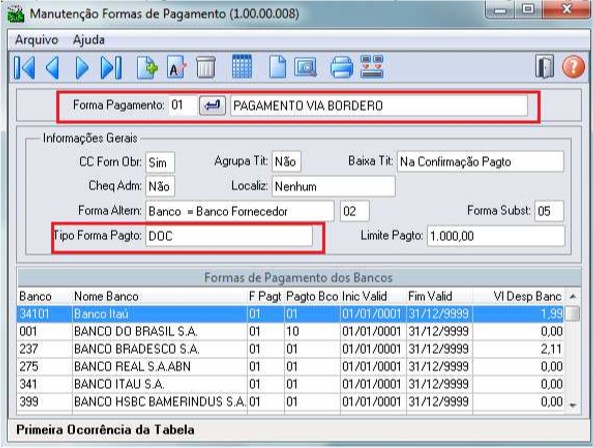The height and width of the screenshot is (448, 593).
Task: Click bank code 237 cell
Action: tap(45, 349)
